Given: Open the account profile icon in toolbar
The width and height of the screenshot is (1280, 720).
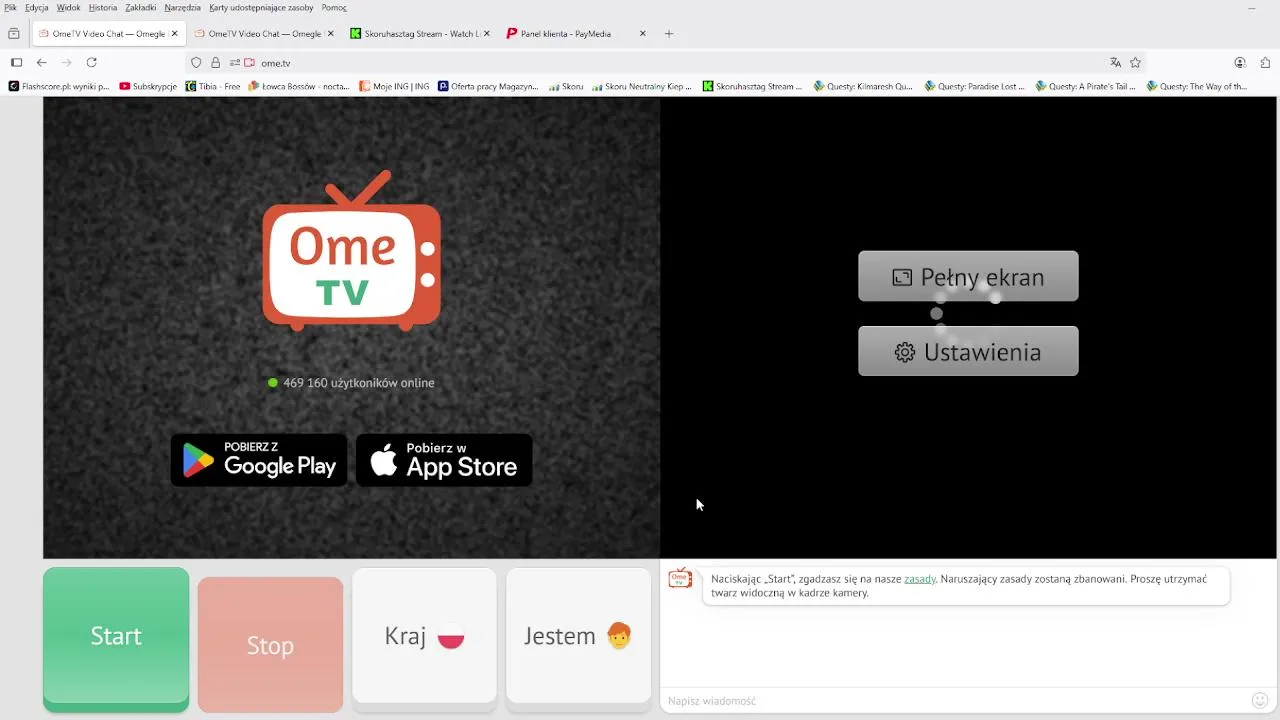Looking at the screenshot, I should (x=1240, y=62).
